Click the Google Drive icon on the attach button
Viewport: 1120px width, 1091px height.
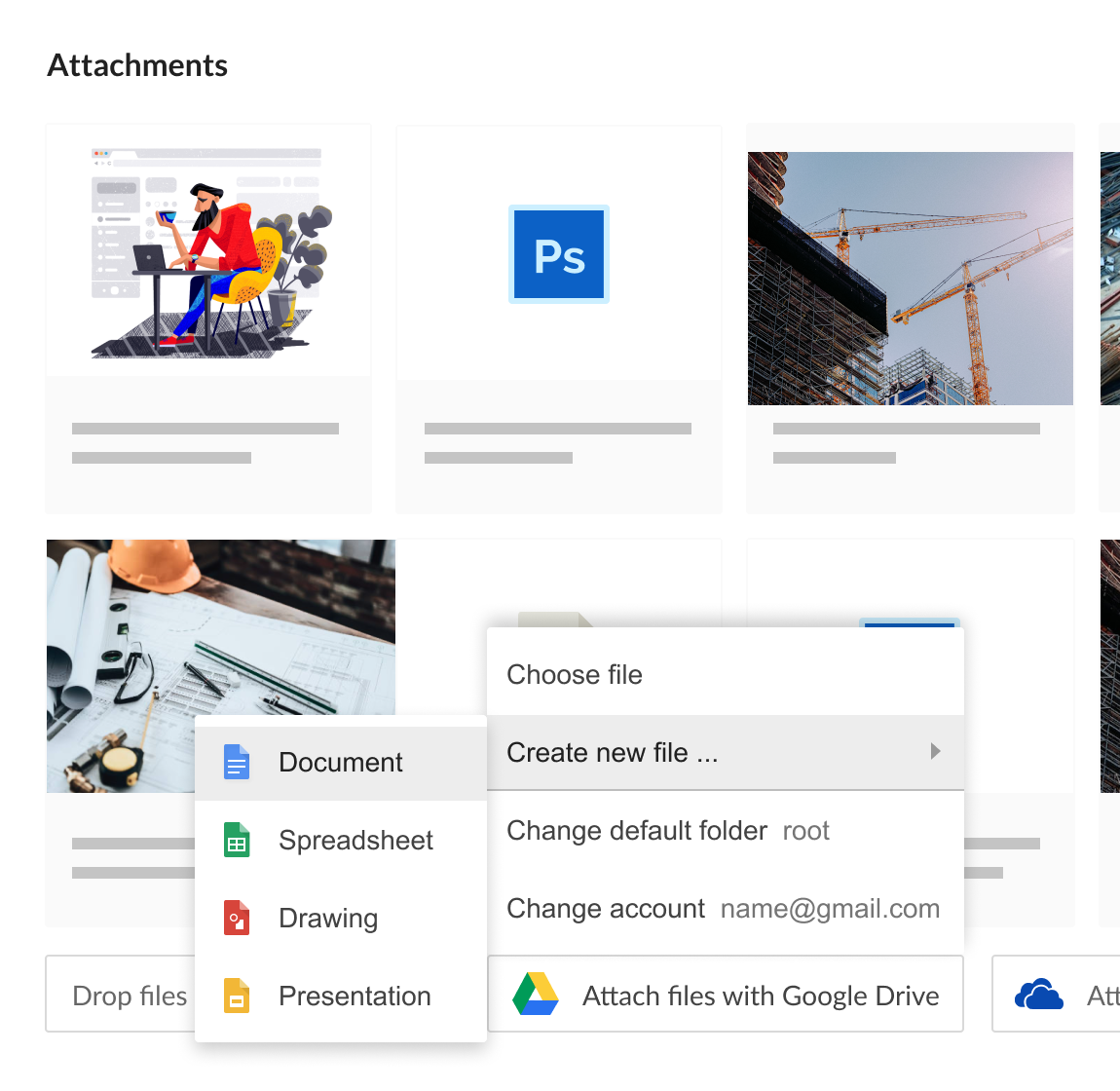pos(535,994)
